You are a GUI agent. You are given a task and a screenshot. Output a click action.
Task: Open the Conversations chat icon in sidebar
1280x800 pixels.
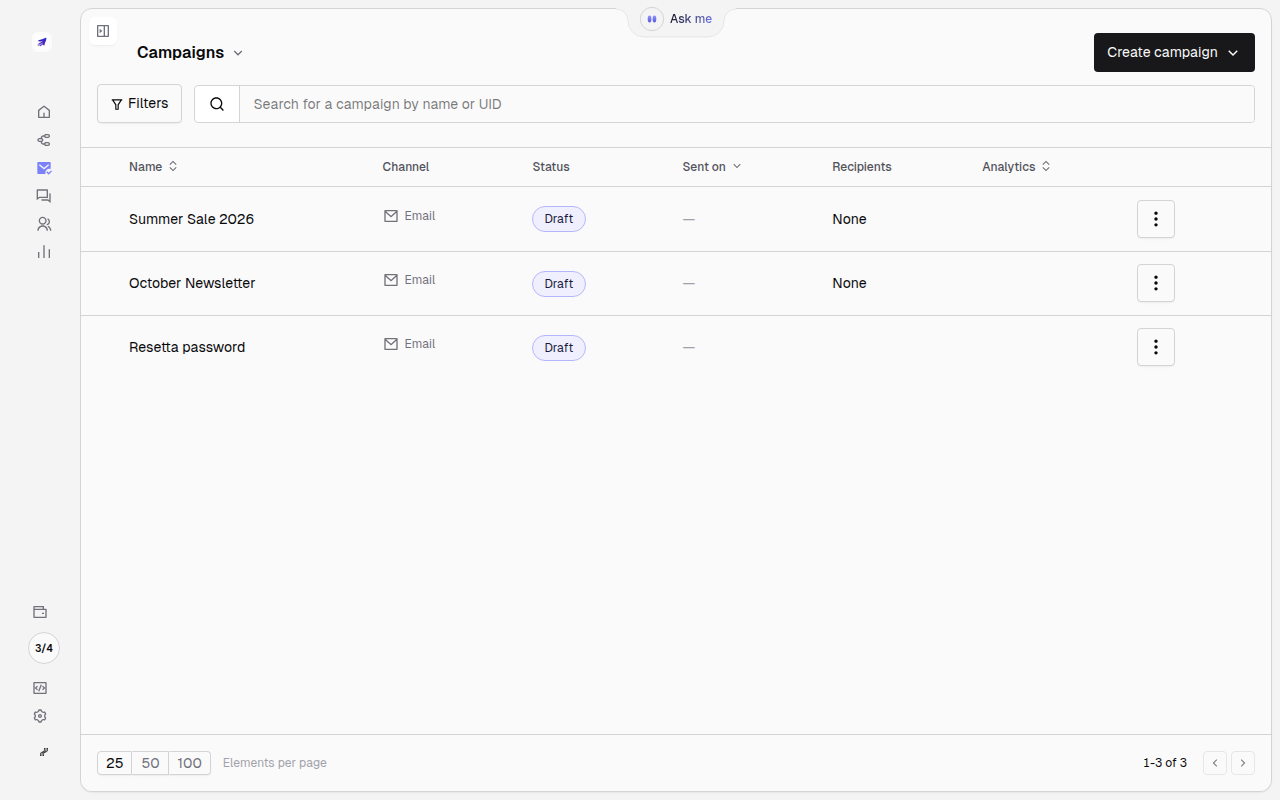[x=43, y=196]
